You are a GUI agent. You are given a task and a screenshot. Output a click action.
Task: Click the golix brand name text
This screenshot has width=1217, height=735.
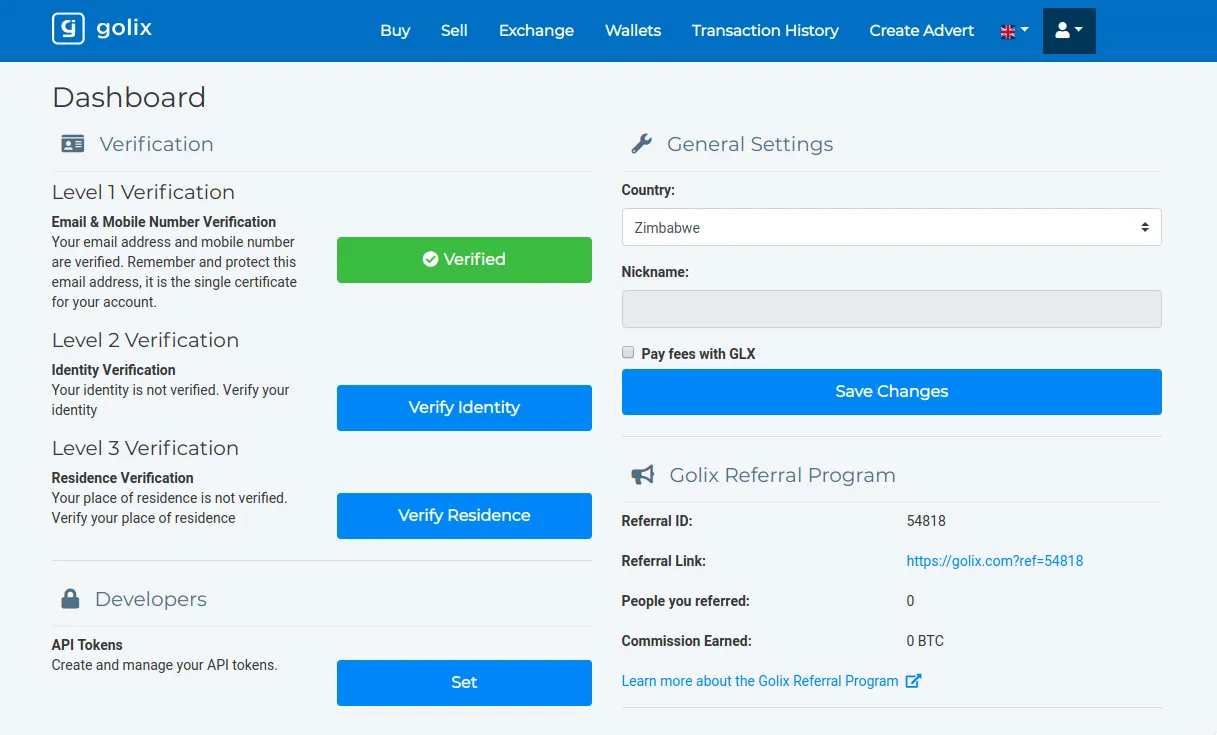pyautogui.click(x=124, y=28)
